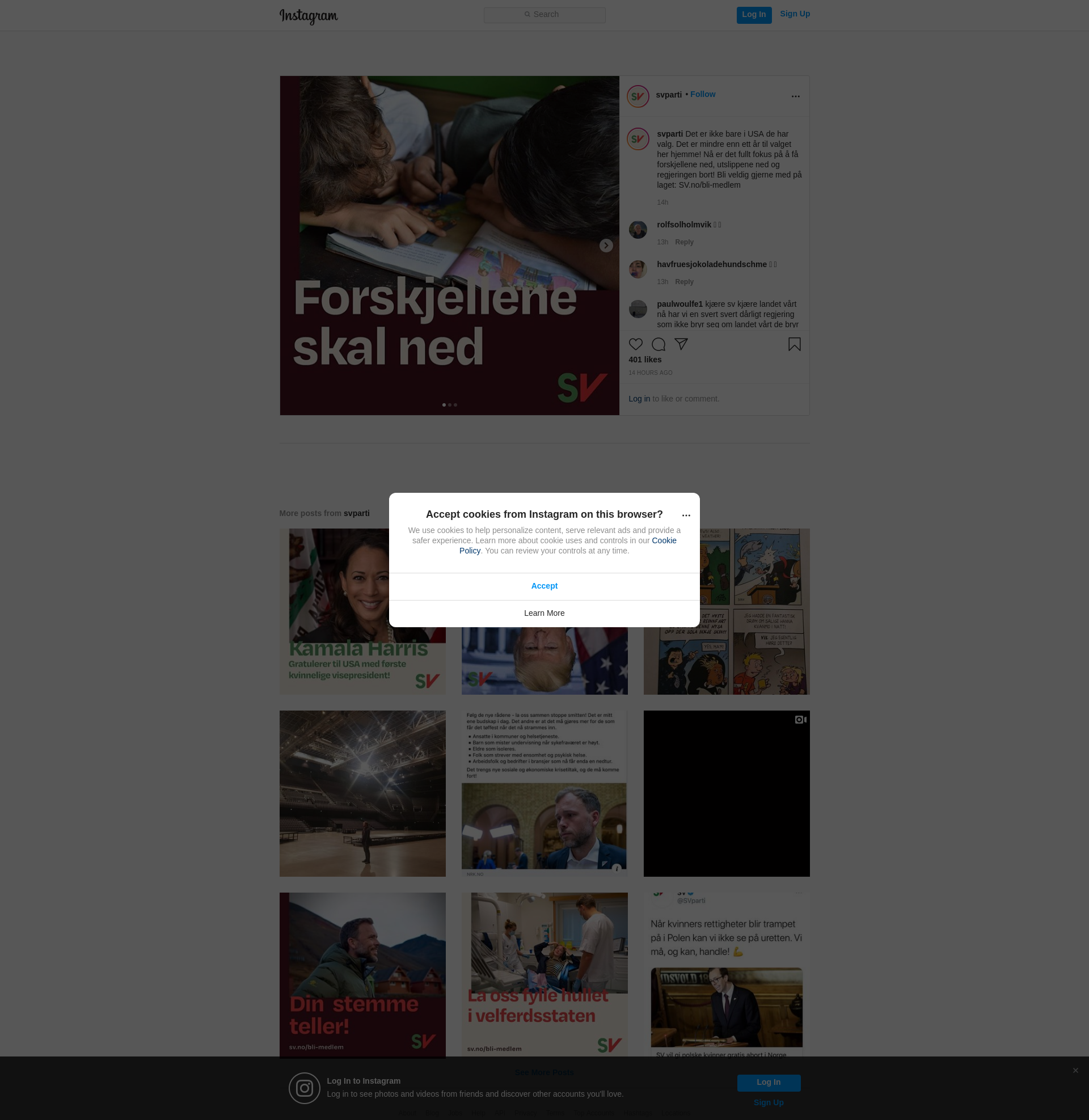
Task: Click Sign Up in bottom banner
Action: pyautogui.click(x=769, y=1103)
